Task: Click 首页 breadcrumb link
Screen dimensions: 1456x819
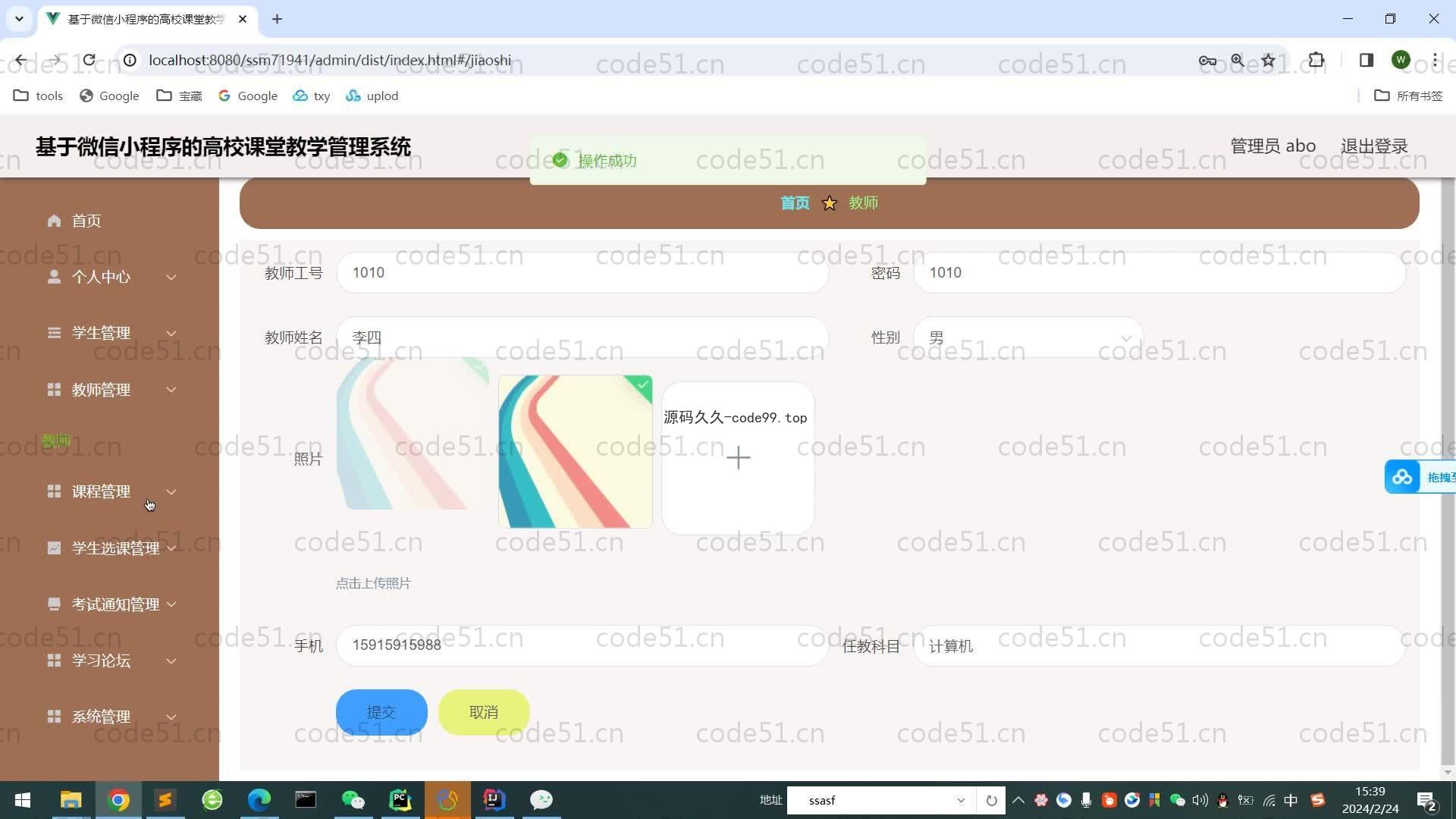Action: (x=795, y=202)
